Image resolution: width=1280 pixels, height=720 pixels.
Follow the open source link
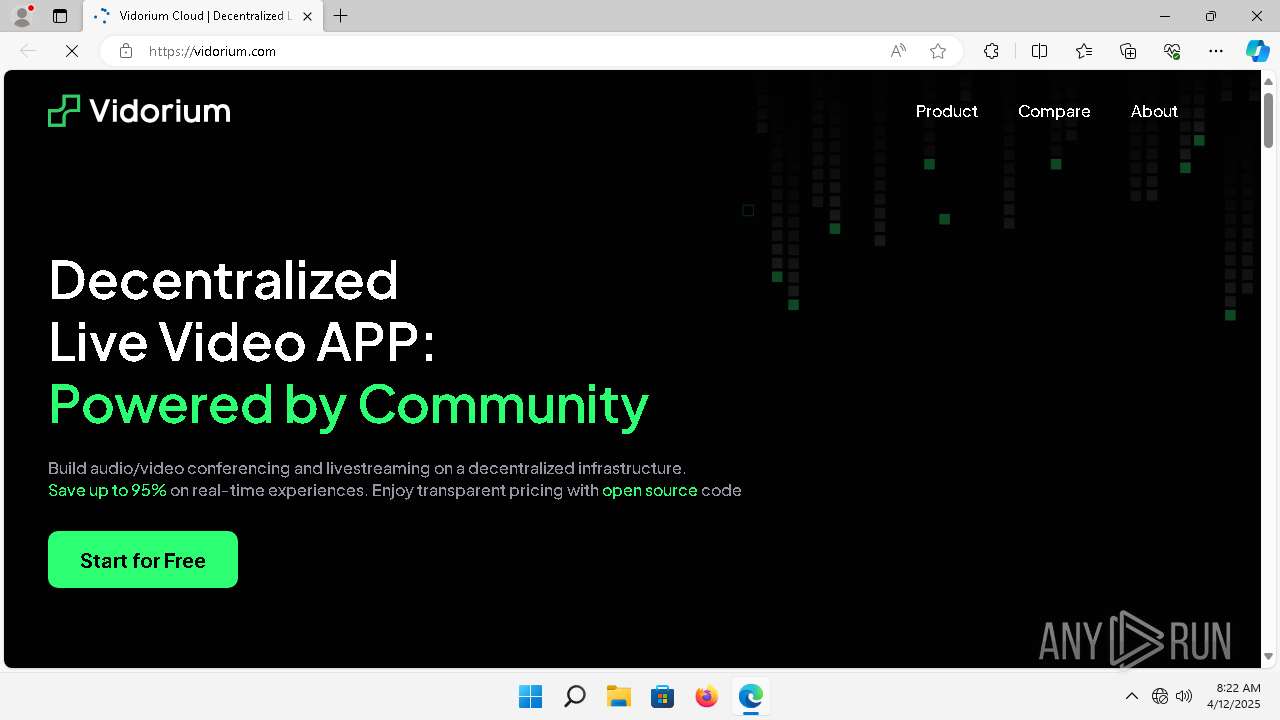(649, 490)
